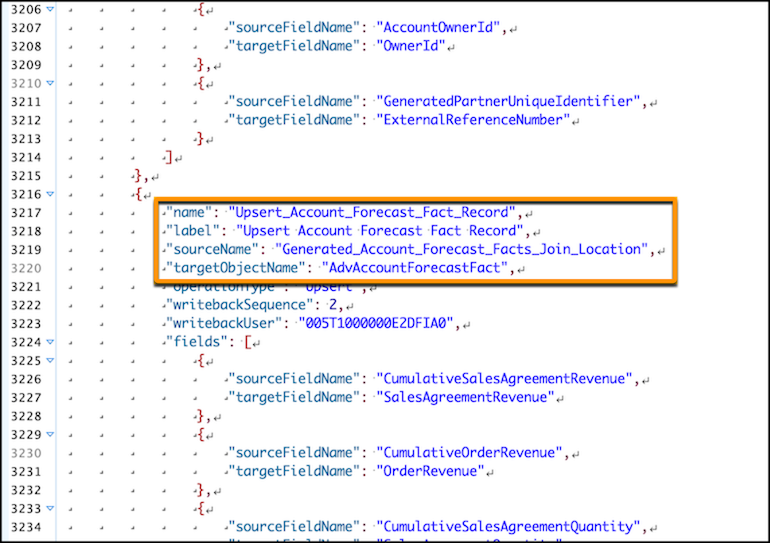Click "sourceFieldName" key on line 3211
This screenshot has height=543, width=770.
[294, 102]
